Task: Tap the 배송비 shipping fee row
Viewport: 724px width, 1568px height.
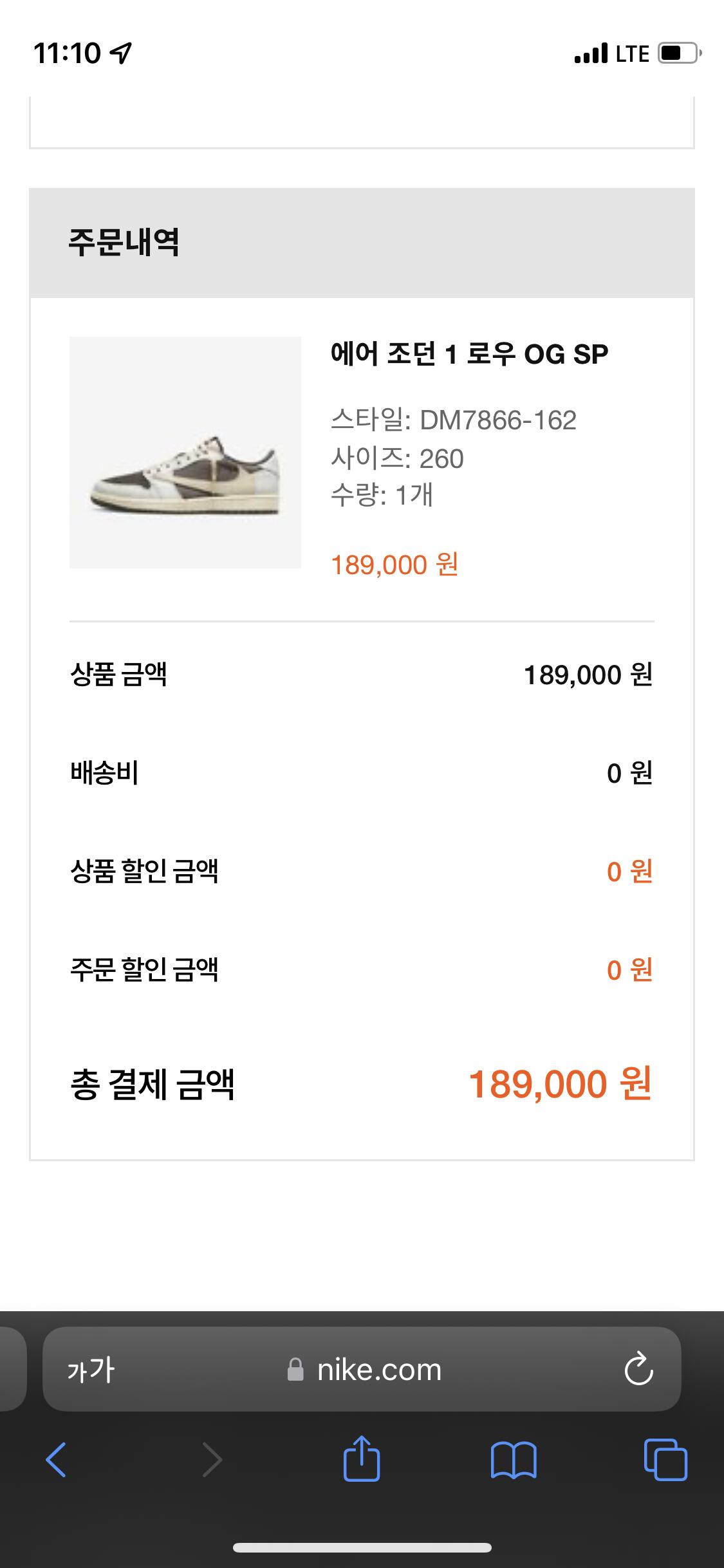Action: (x=362, y=773)
